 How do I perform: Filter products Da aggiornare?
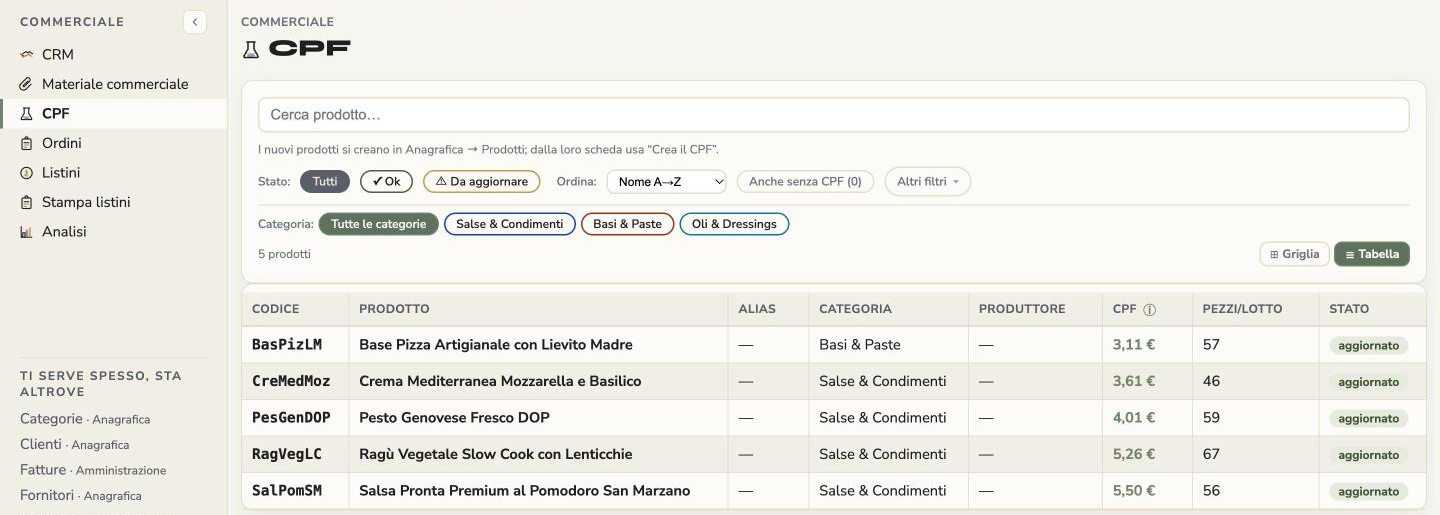pyautogui.click(x=482, y=182)
